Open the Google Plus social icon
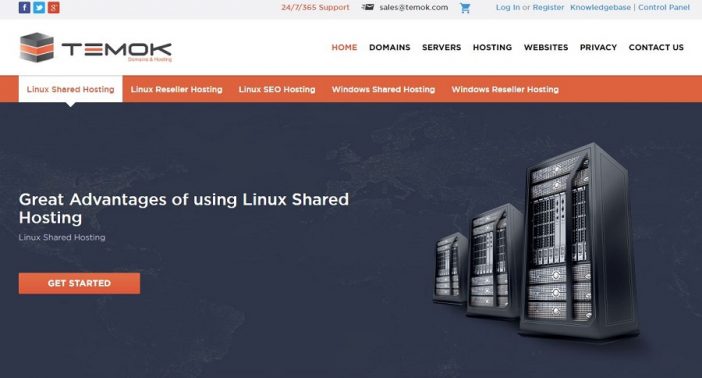This screenshot has width=702, height=378. click(53, 7)
